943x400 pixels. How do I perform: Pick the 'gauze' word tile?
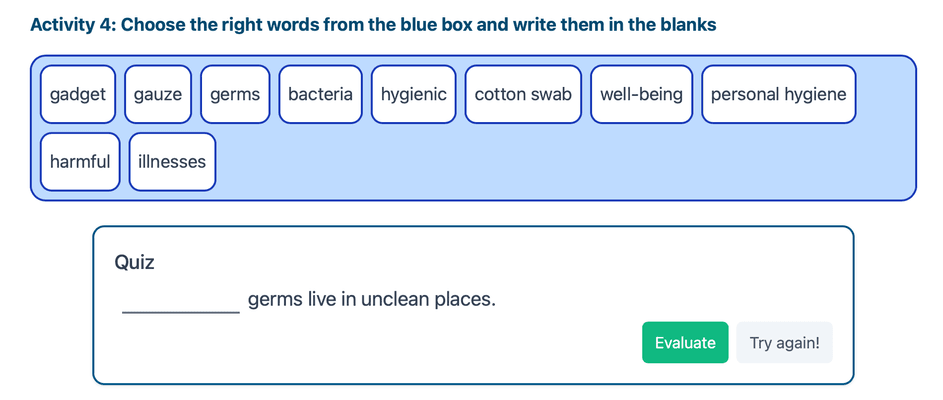158,94
